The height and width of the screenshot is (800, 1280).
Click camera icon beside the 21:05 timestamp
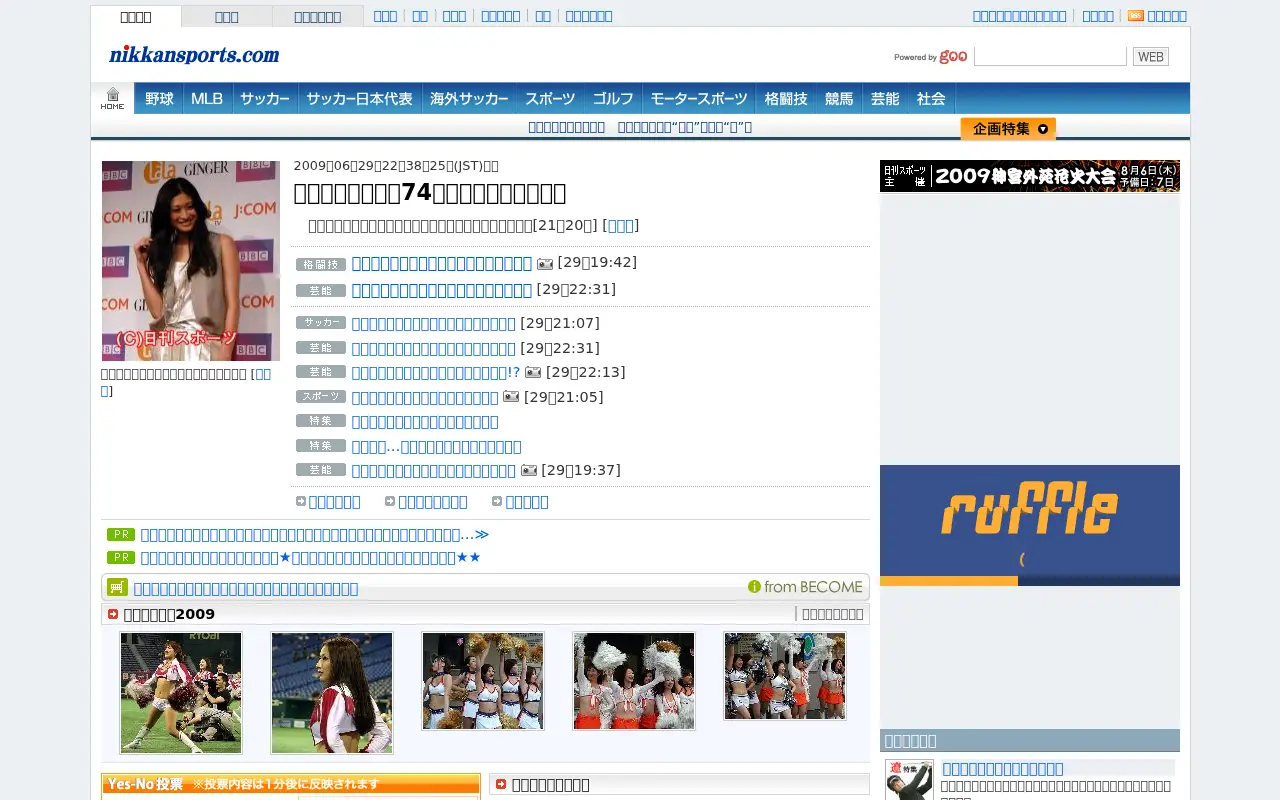(511, 396)
